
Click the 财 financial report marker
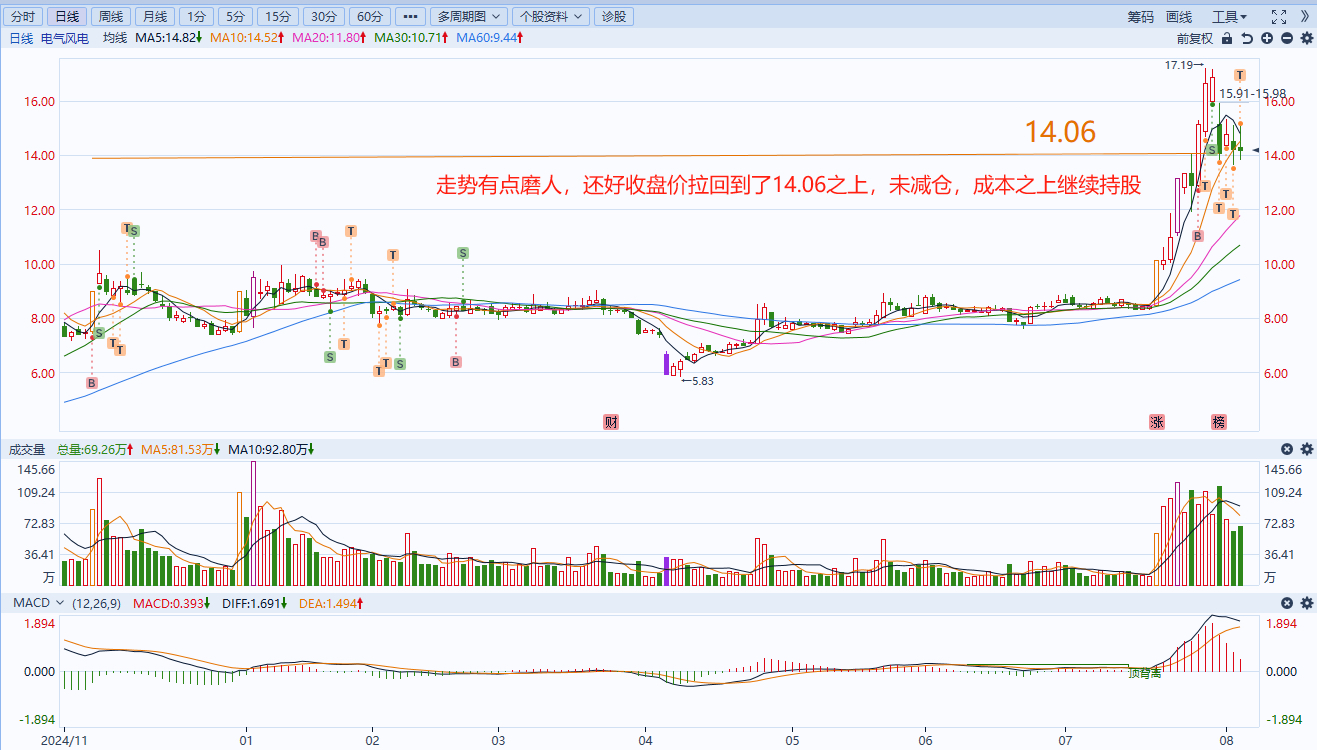coord(611,422)
